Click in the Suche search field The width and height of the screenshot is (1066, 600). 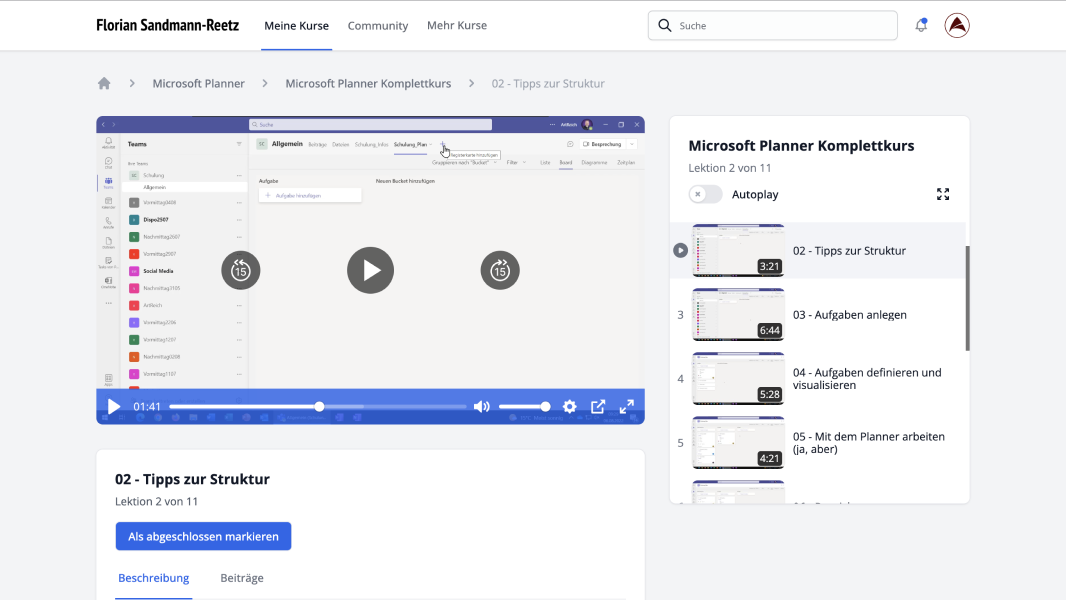[x=772, y=26]
